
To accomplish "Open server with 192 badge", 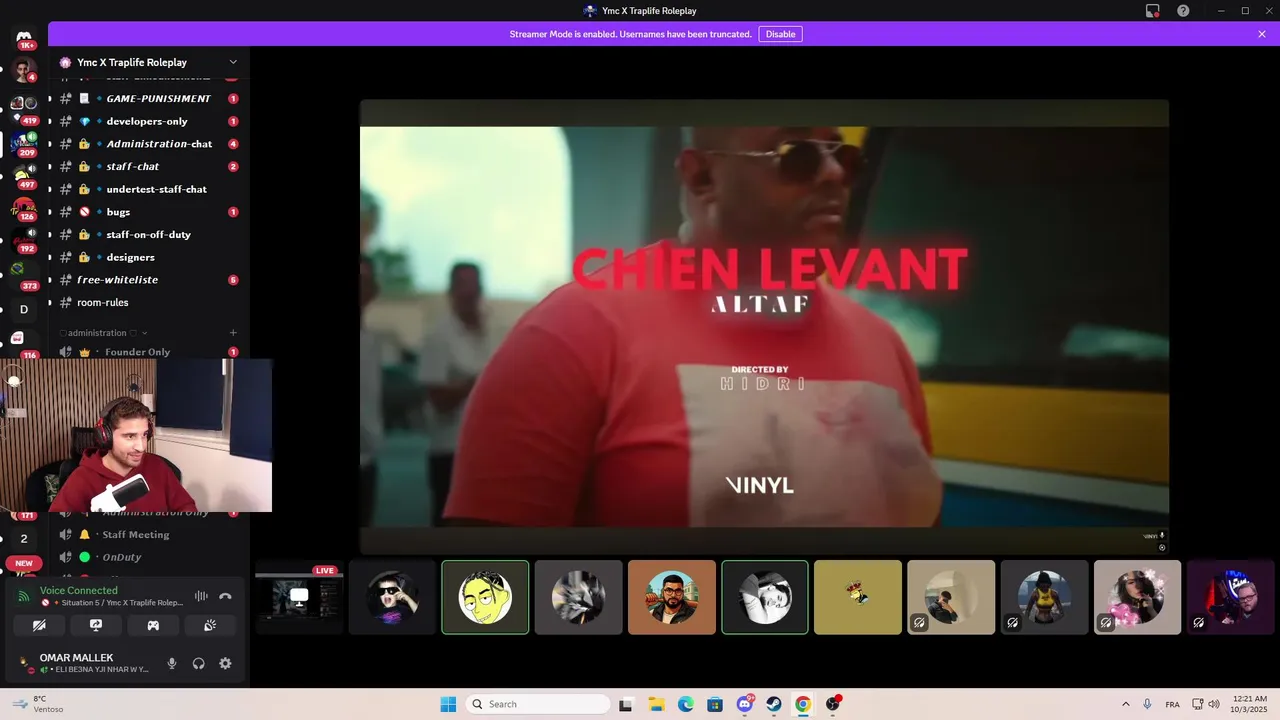I will 24,240.
